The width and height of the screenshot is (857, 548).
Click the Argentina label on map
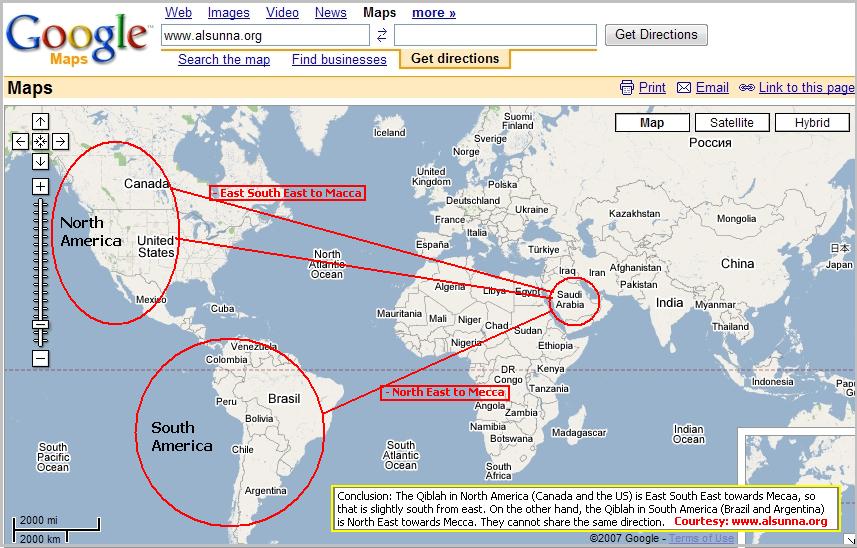tap(266, 491)
